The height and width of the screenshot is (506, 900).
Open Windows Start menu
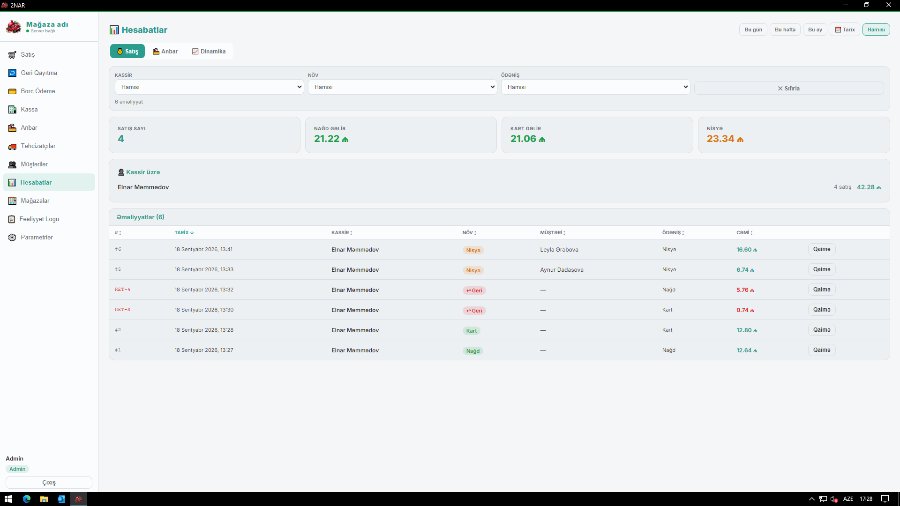8,499
